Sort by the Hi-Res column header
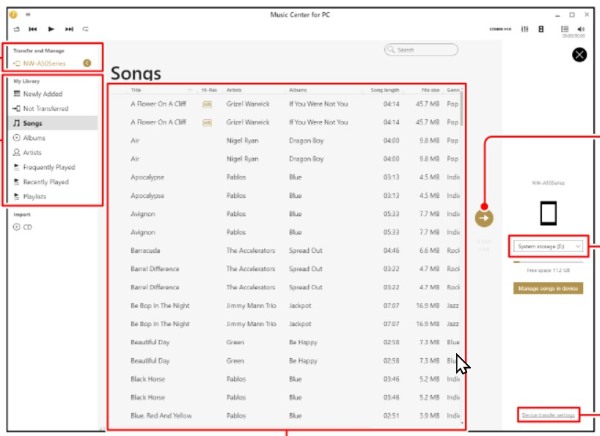This screenshot has height=436, width=600. [209, 90]
